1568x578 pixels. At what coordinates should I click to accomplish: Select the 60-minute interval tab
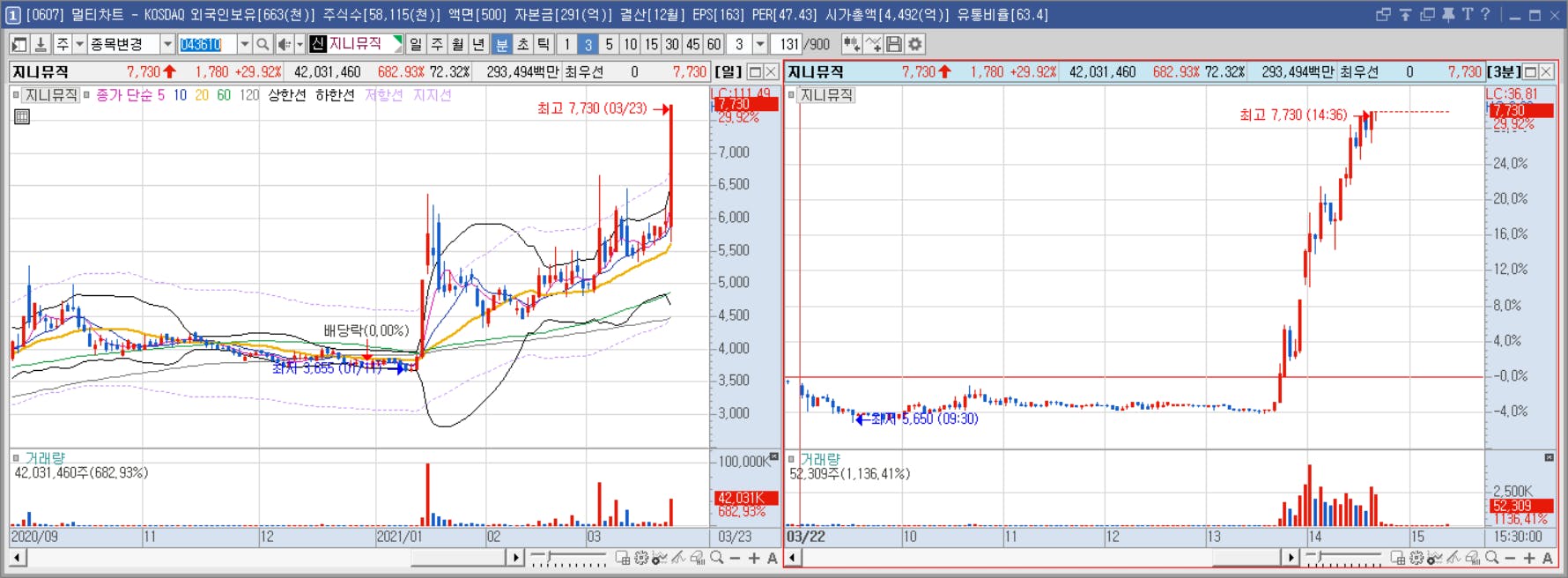point(714,44)
